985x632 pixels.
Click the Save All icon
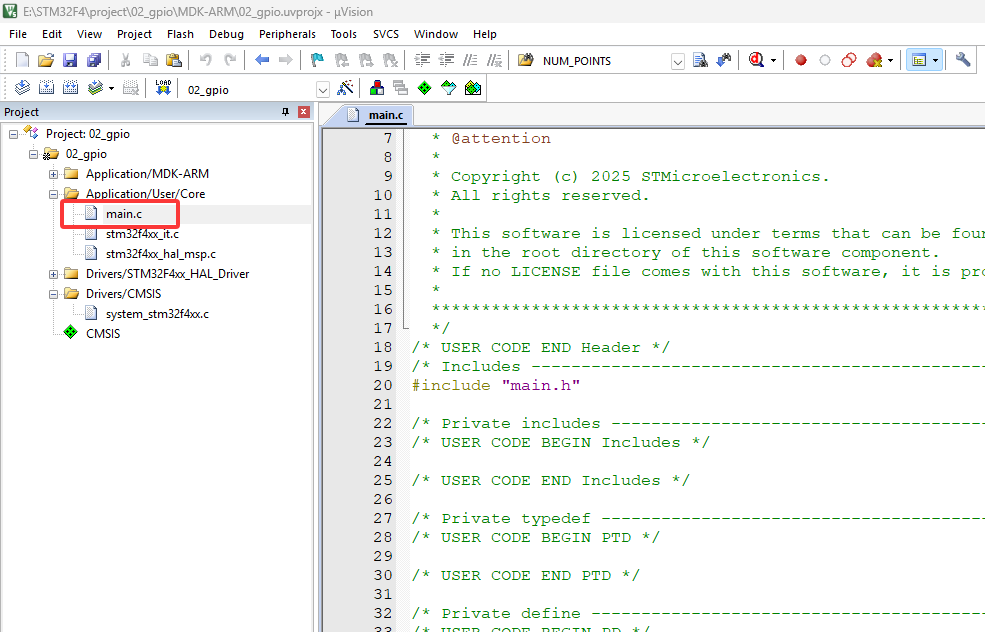click(94, 60)
